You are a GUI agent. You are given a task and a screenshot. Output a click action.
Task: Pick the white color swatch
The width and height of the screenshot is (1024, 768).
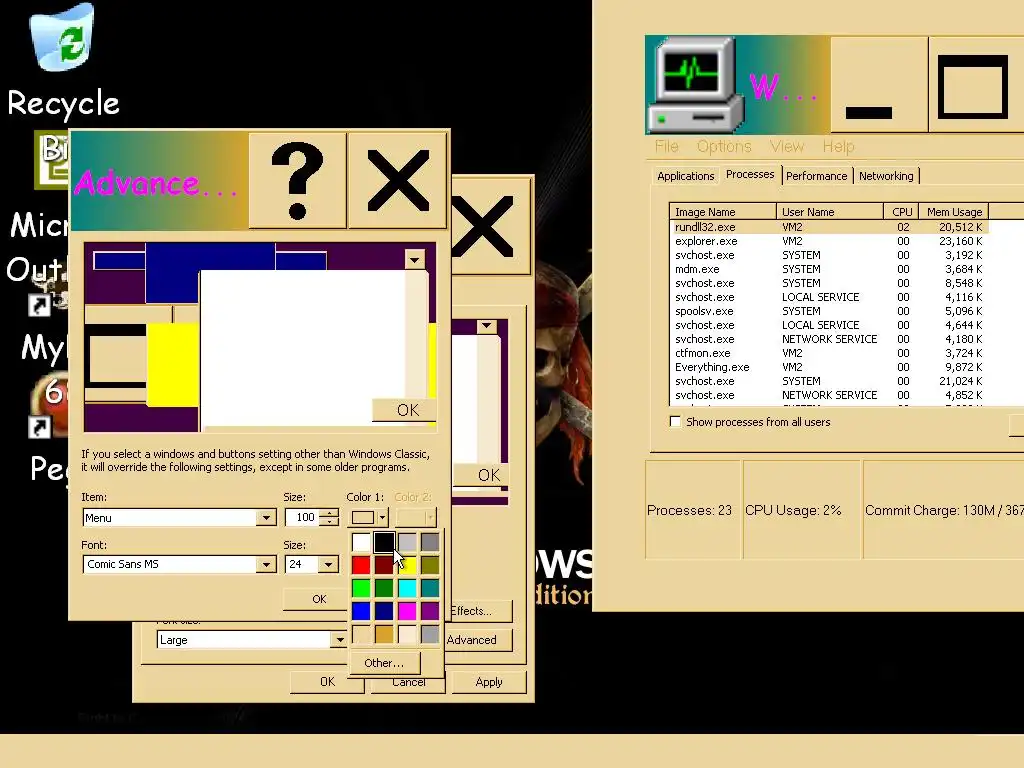361,542
